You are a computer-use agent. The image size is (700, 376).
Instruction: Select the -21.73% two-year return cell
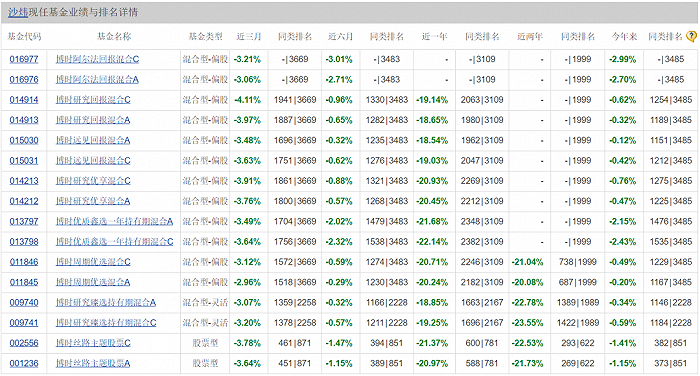click(x=527, y=363)
